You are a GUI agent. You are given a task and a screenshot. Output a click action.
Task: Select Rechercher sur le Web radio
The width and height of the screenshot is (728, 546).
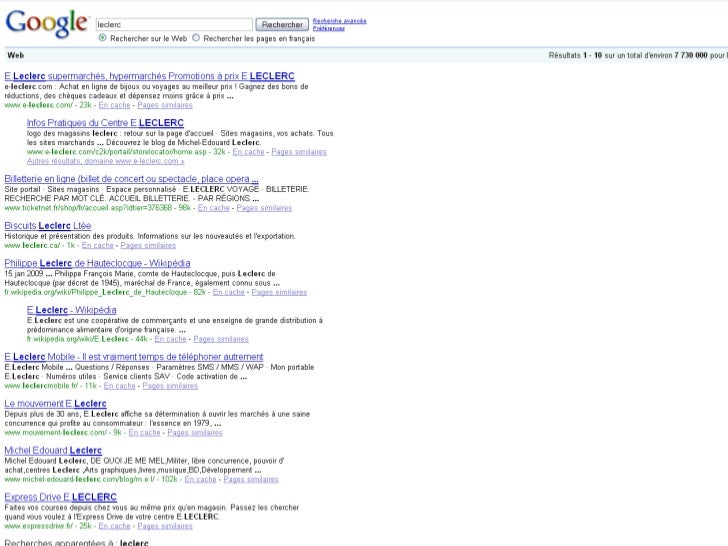point(103,38)
